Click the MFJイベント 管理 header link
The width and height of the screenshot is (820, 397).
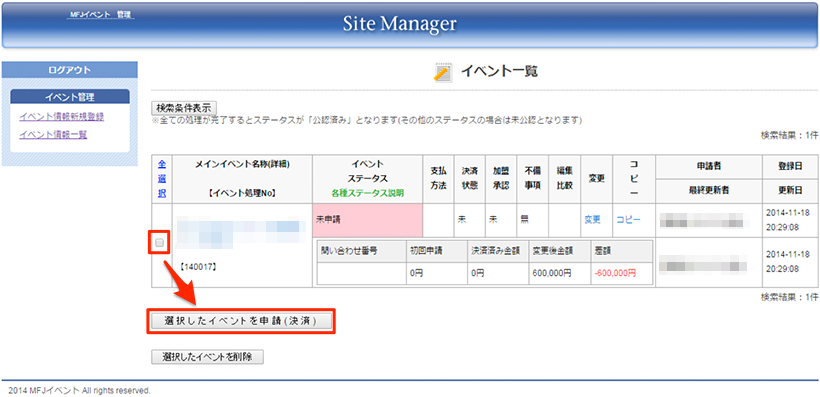tap(100, 15)
